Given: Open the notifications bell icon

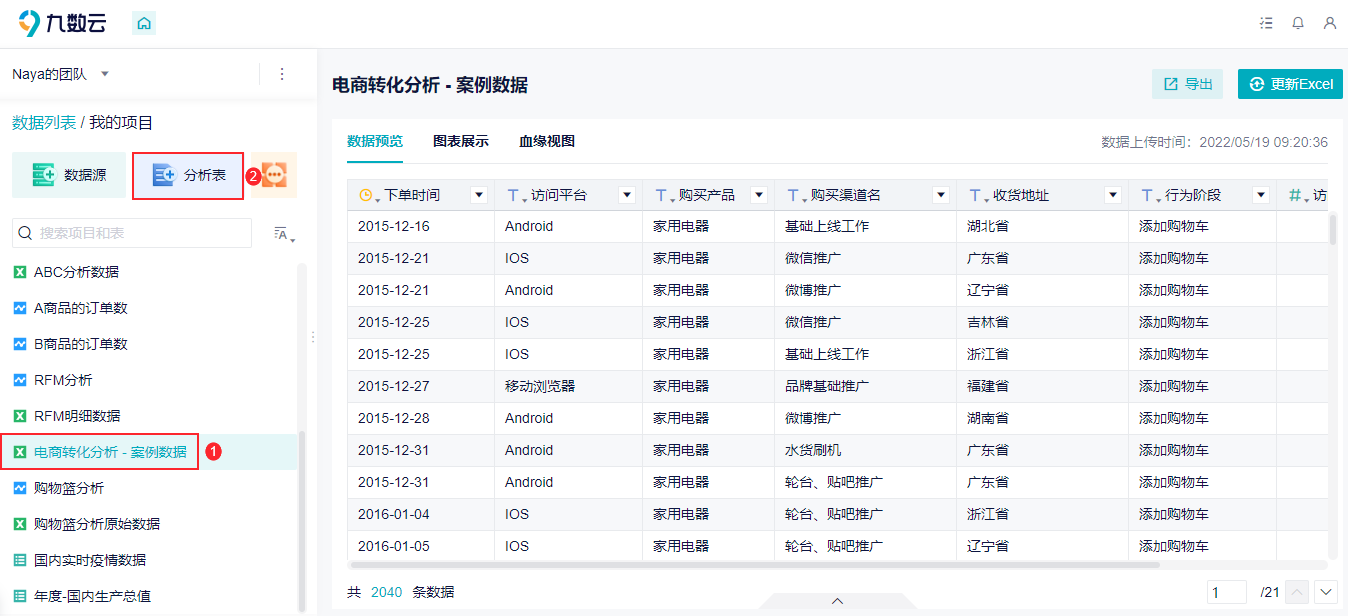Looking at the screenshot, I should 1298,23.
